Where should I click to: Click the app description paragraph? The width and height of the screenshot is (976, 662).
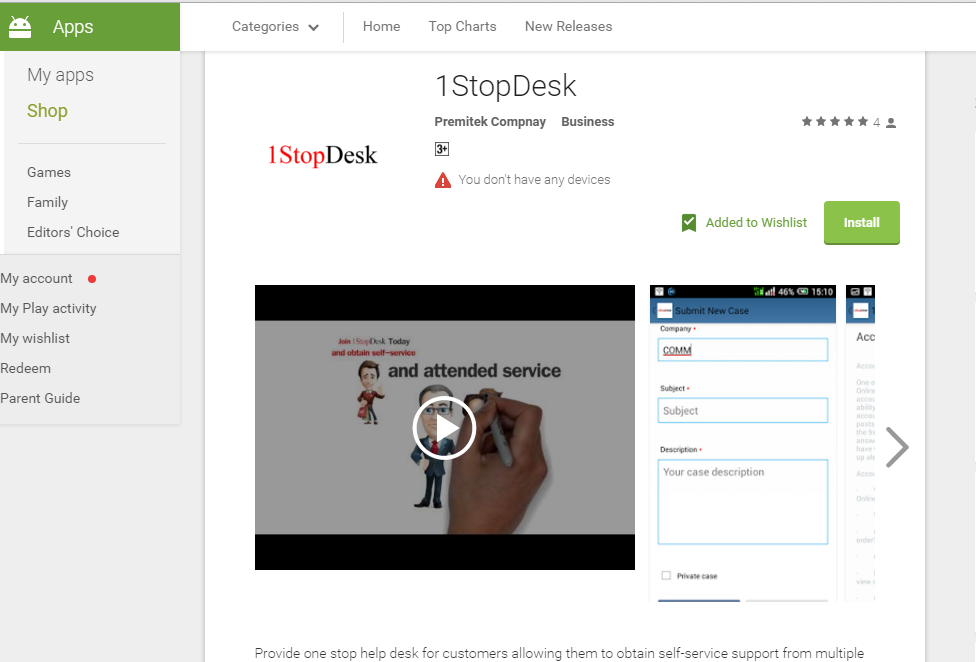coord(559,653)
